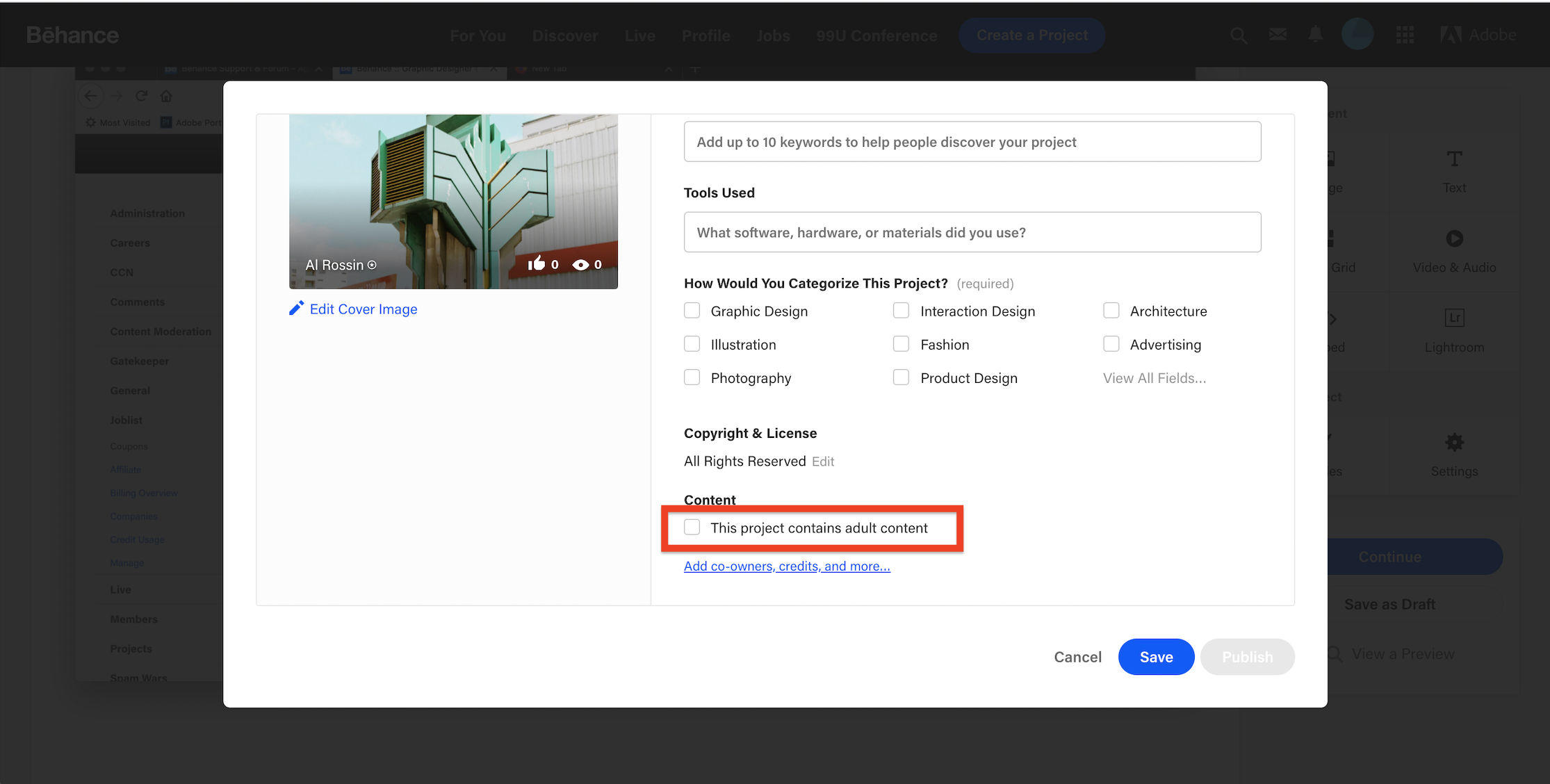This screenshot has width=1550, height=784.
Task: Click the reload icon in the background browser
Action: 141,96
